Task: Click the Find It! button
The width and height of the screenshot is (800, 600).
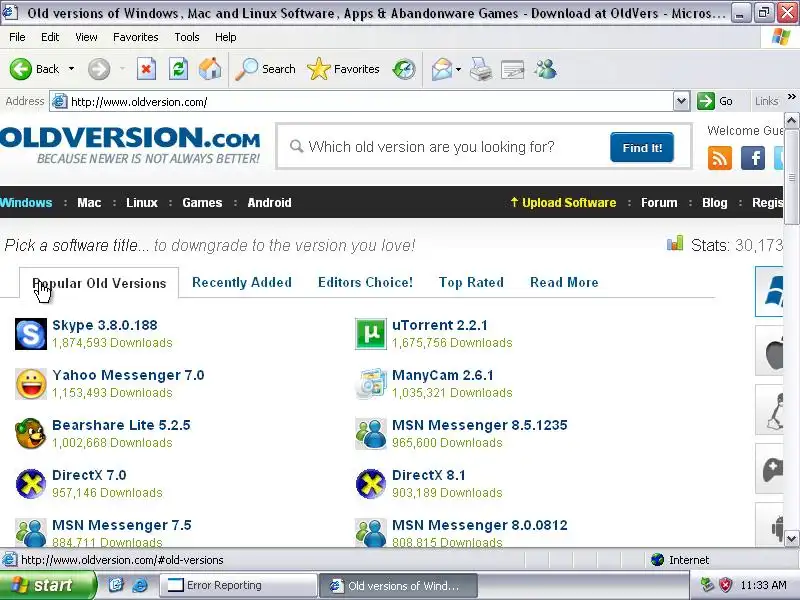Action: [642, 147]
